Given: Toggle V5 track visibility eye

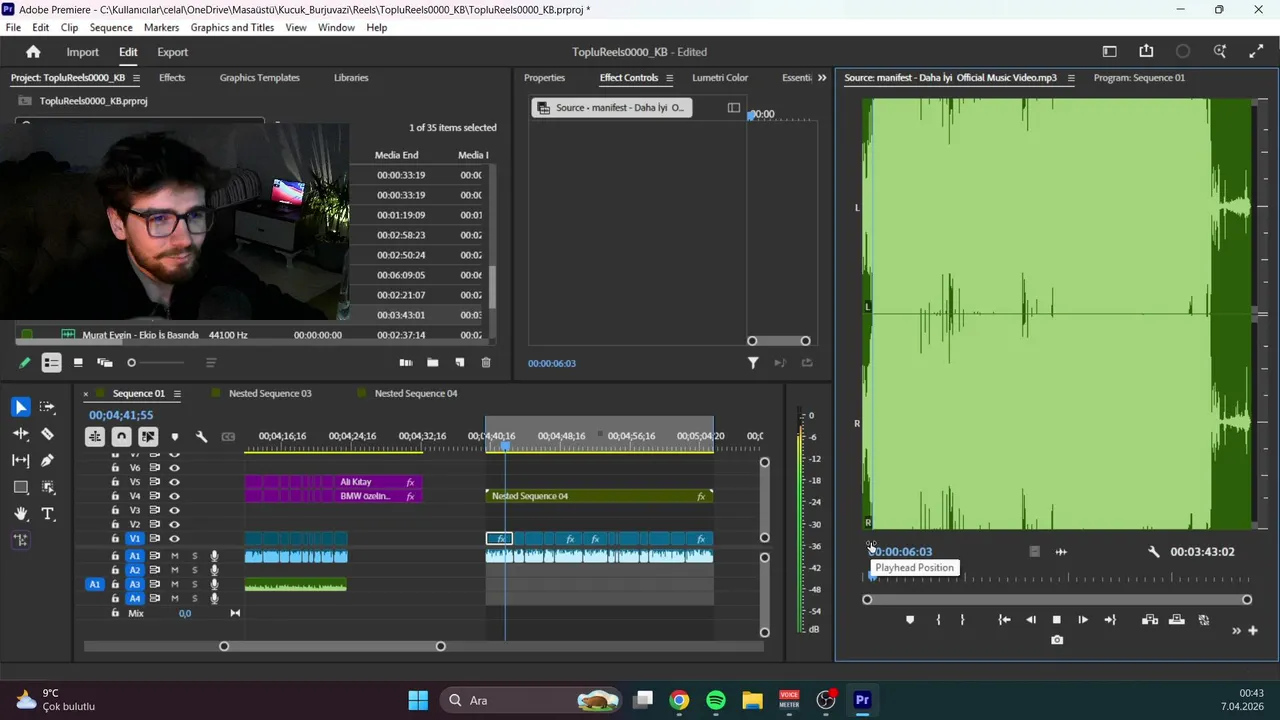Looking at the screenshot, I should (x=174, y=482).
